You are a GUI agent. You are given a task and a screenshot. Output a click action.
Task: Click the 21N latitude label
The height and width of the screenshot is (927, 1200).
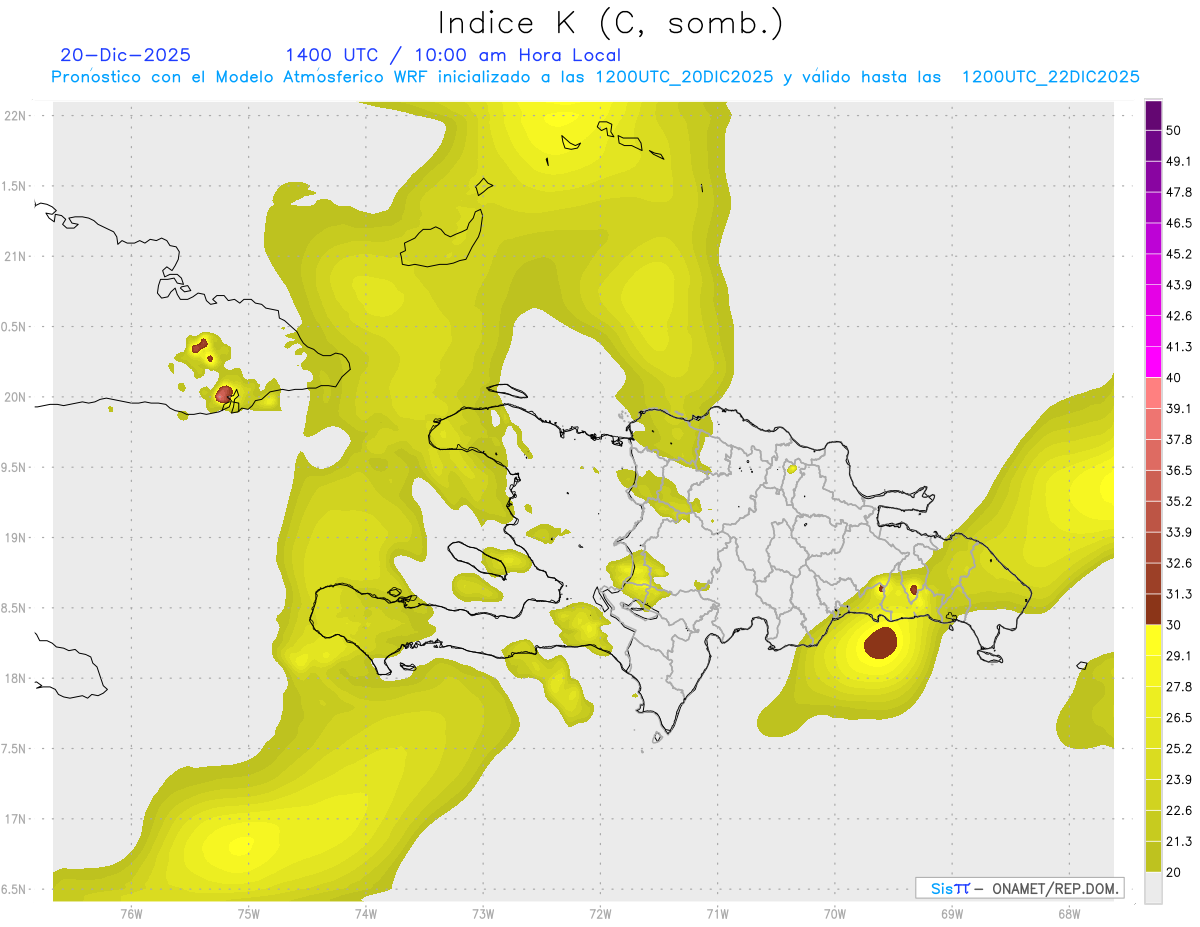pyautogui.click(x=15, y=256)
